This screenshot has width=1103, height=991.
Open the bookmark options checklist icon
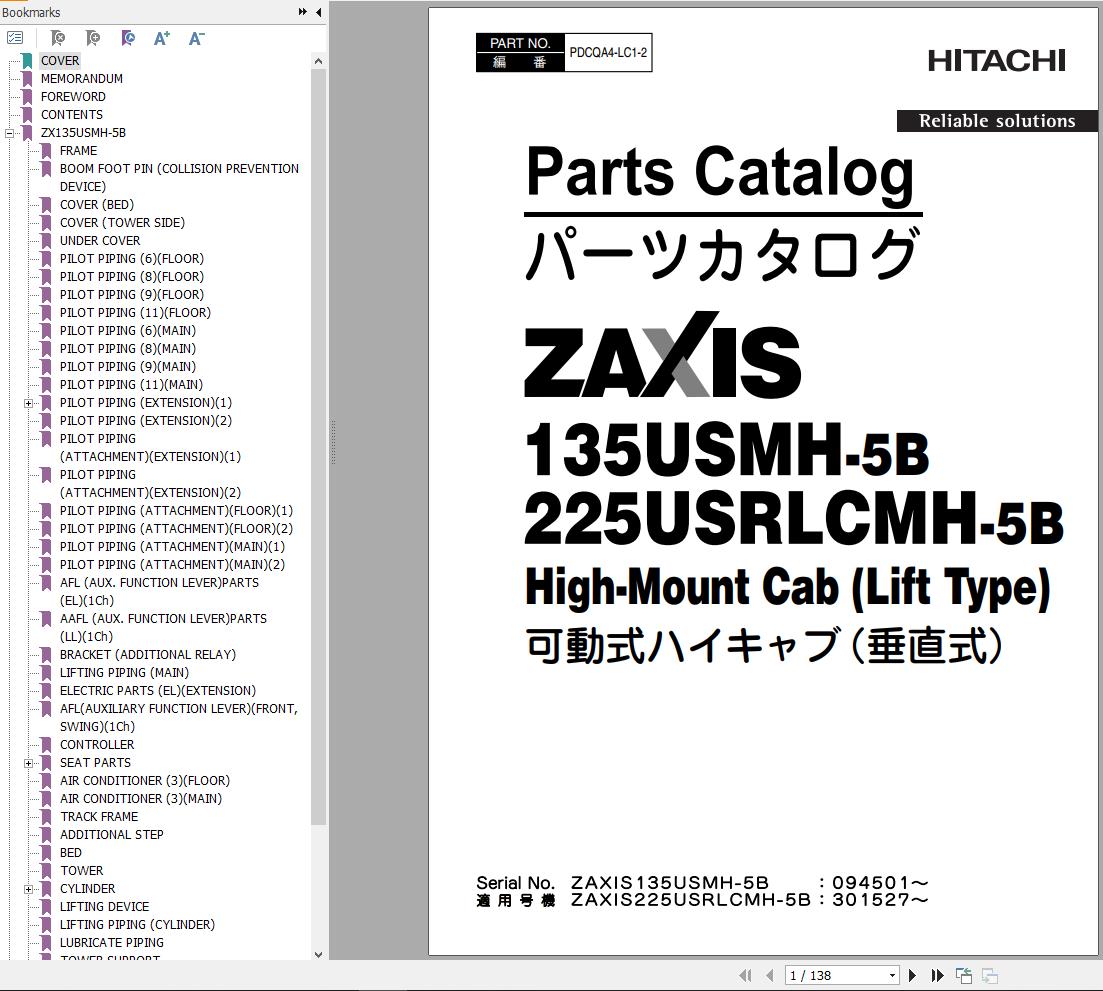pyautogui.click(x=15, y=38)
